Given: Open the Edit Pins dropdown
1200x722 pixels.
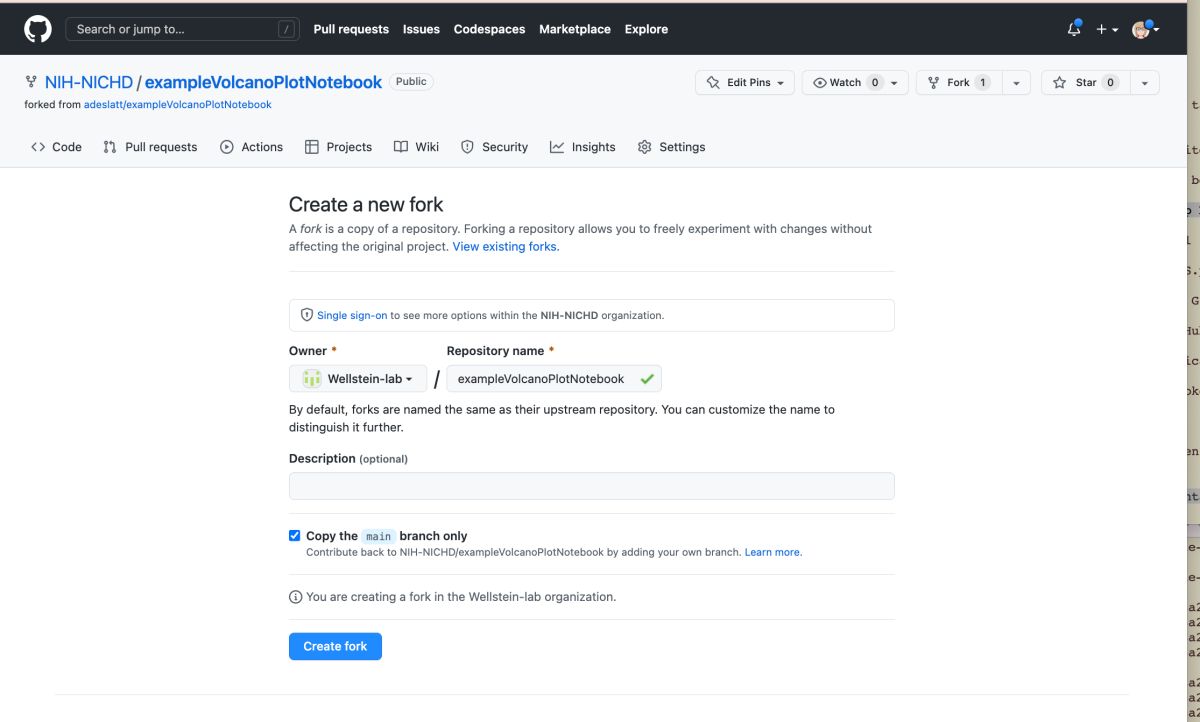Looking at the screenshot, I should coord(745,83).
